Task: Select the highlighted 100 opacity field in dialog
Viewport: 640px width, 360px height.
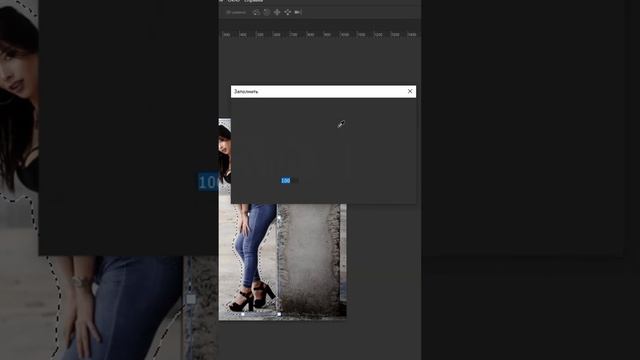Action: point(286,180)
